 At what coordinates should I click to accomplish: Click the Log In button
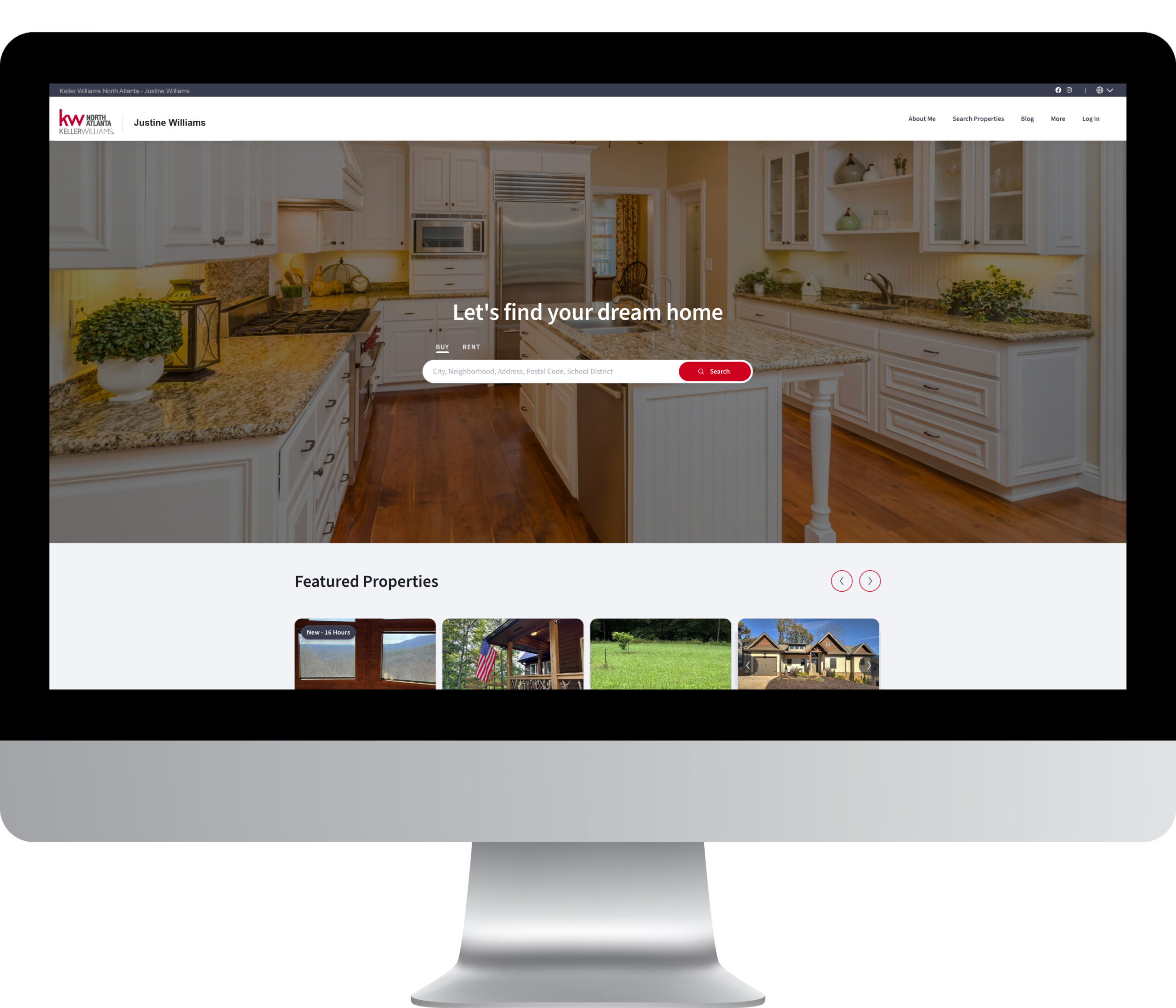pos(1091,118)
